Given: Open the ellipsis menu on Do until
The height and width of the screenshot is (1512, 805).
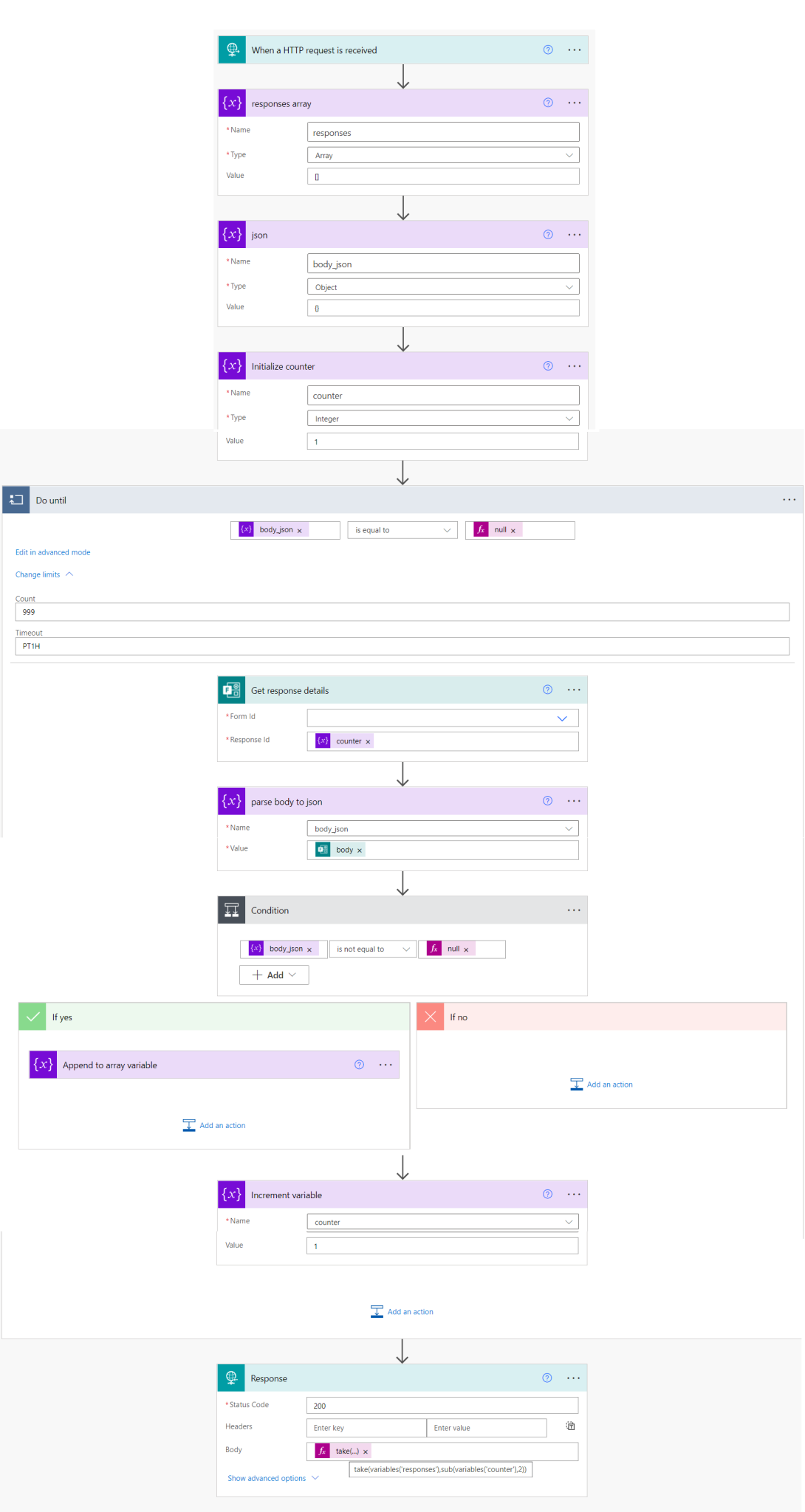Looking at the screenshot, I should pyautogui.click(x=789, y=500).
